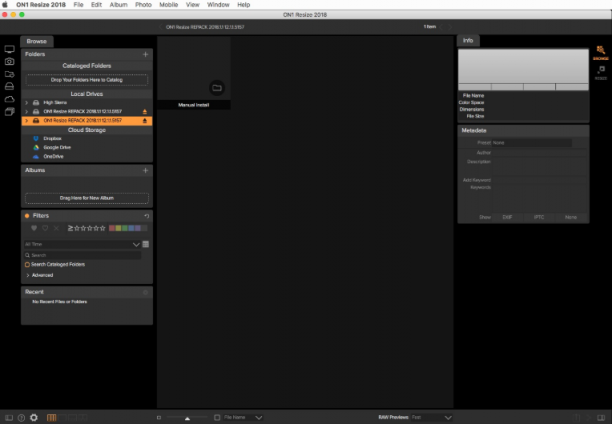The width and height of the screenshot is (612, 424).
Task: Filter by blue color label
Action: point(132,228)
